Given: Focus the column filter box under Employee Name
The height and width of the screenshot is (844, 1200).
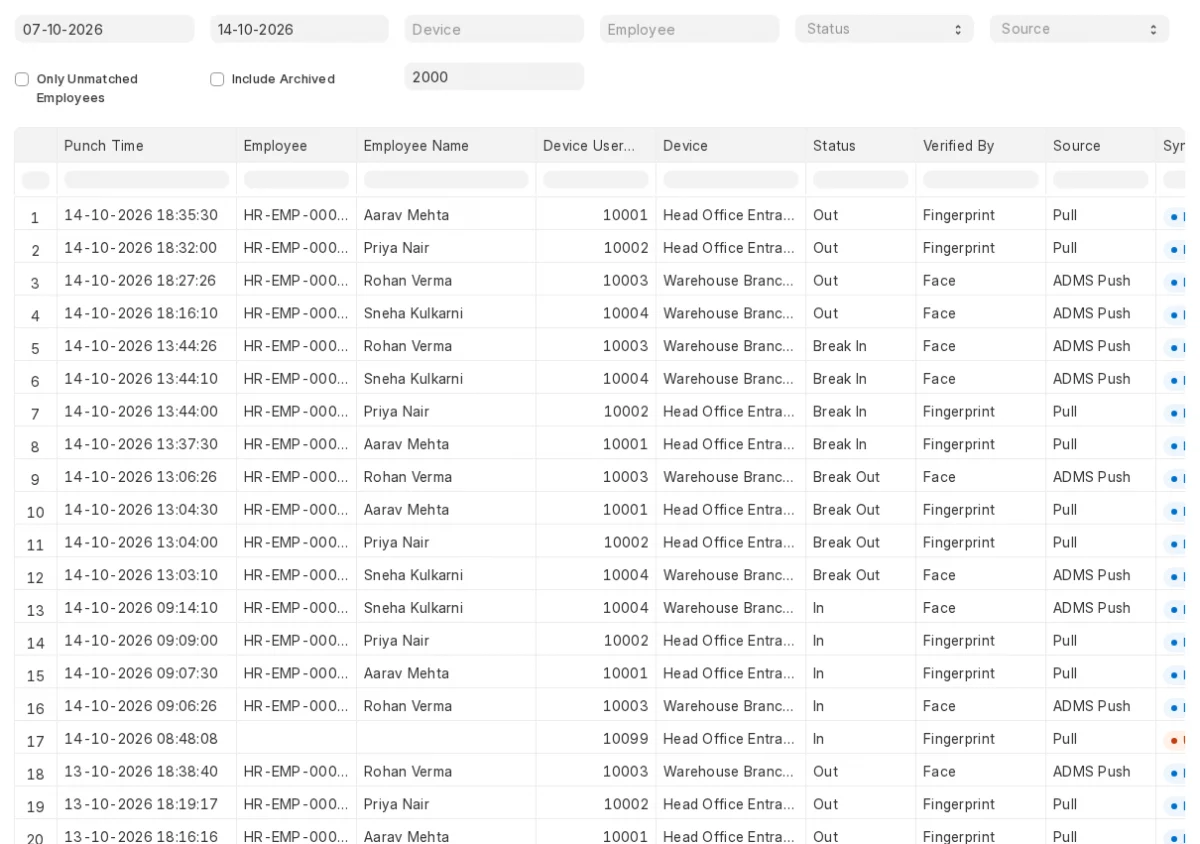Looking at the screenshot, I should click(x=446, y=180).
